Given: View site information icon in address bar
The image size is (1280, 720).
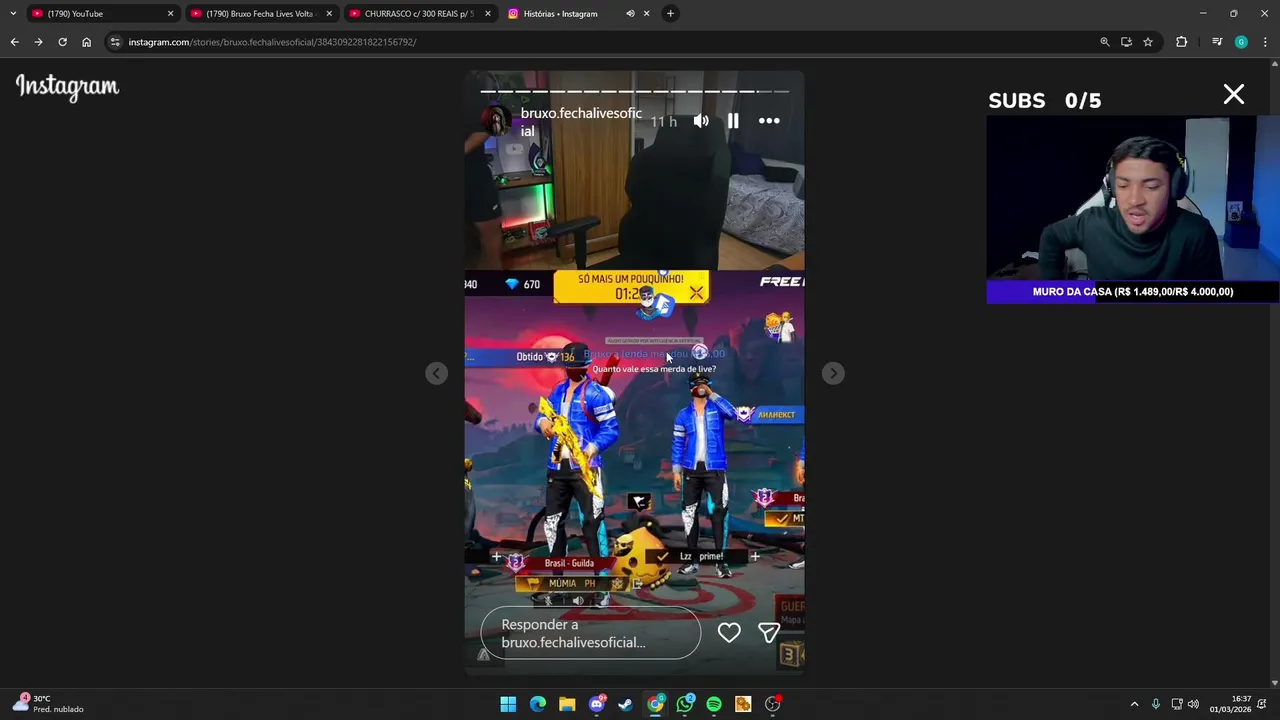Looking at the screenshot, I should pos(115,42).
